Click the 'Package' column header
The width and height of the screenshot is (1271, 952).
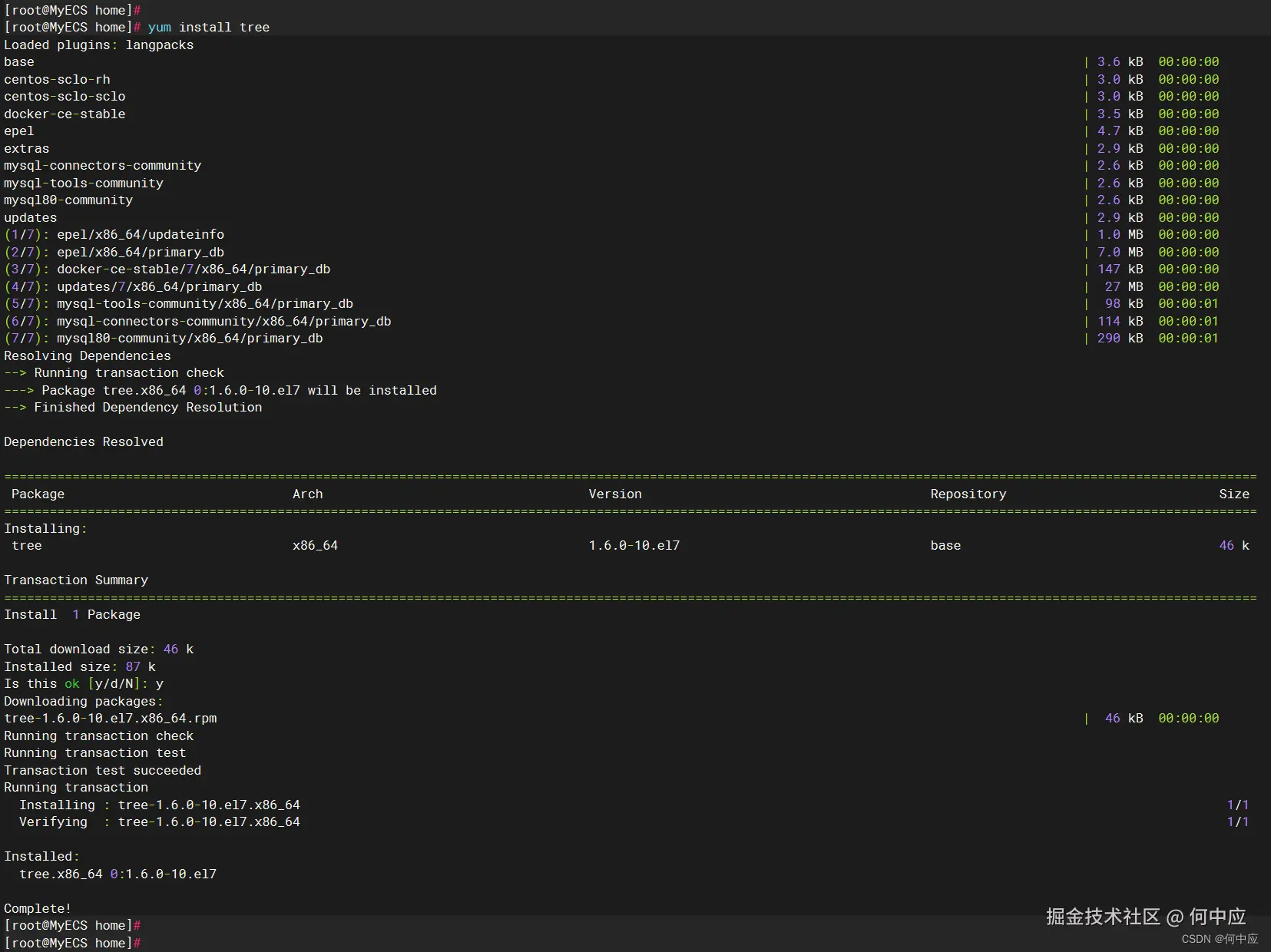pyautogui.click(x=38, y=494)
